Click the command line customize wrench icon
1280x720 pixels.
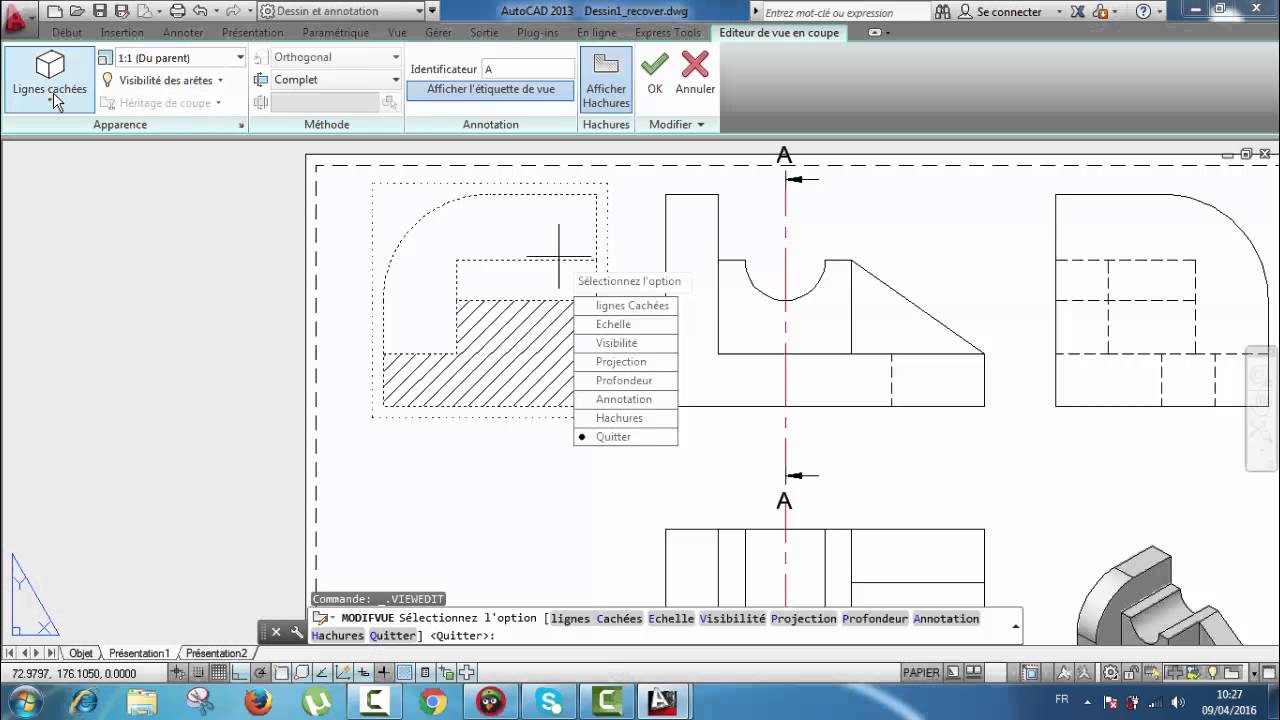tap(297, 632)
